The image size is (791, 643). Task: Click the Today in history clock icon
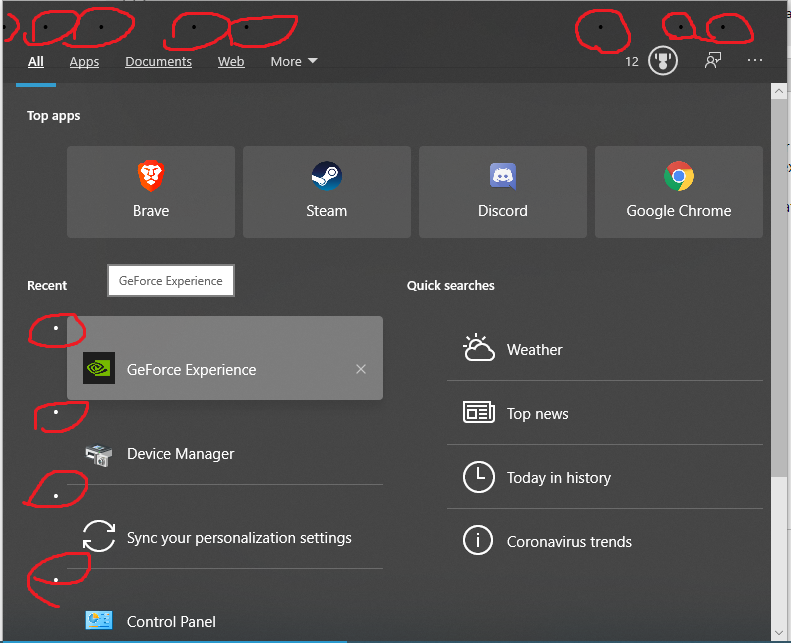click(479, 477)
